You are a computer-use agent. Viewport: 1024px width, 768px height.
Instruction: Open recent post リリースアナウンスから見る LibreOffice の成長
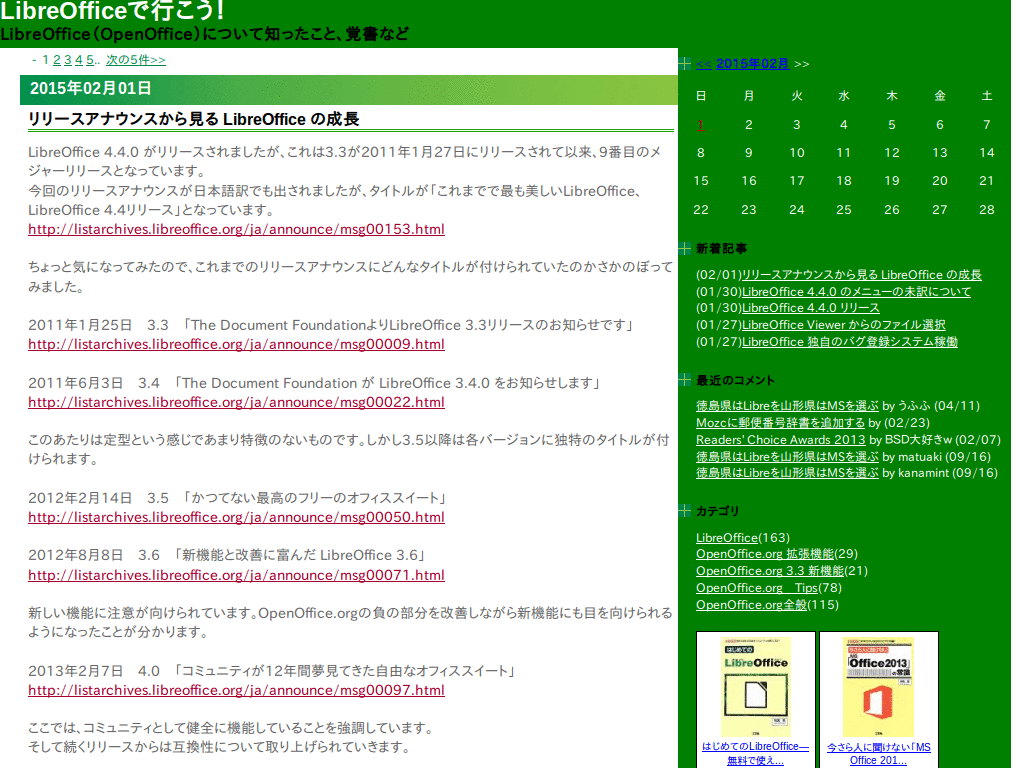(861, 275)
